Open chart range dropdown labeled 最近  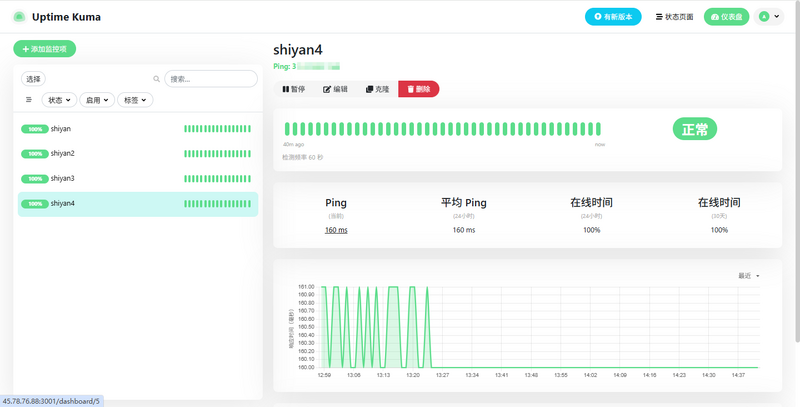[750, 275]
